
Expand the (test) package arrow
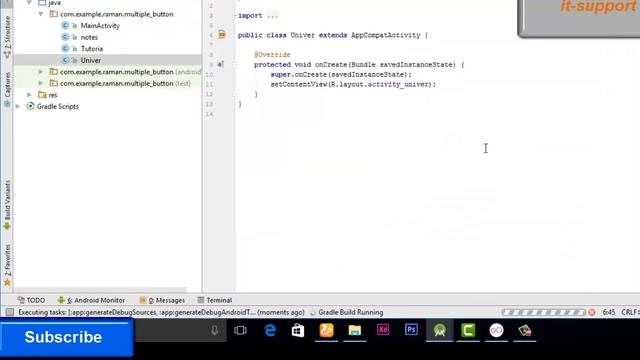tap(41, 83)
